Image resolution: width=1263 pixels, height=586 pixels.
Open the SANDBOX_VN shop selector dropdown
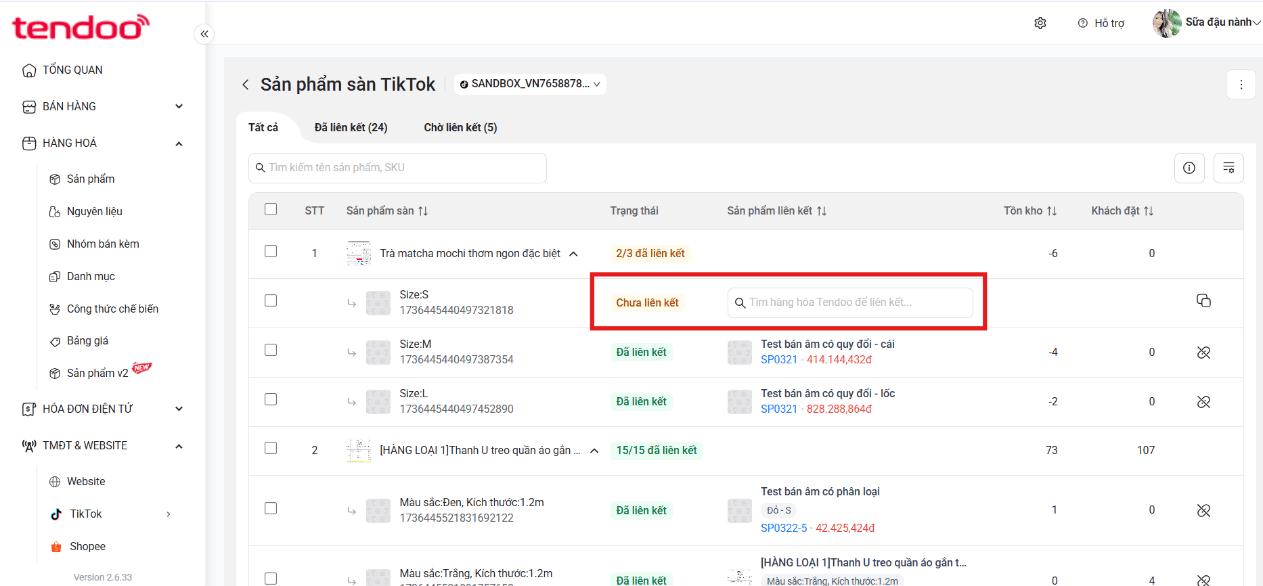(530, 84)
